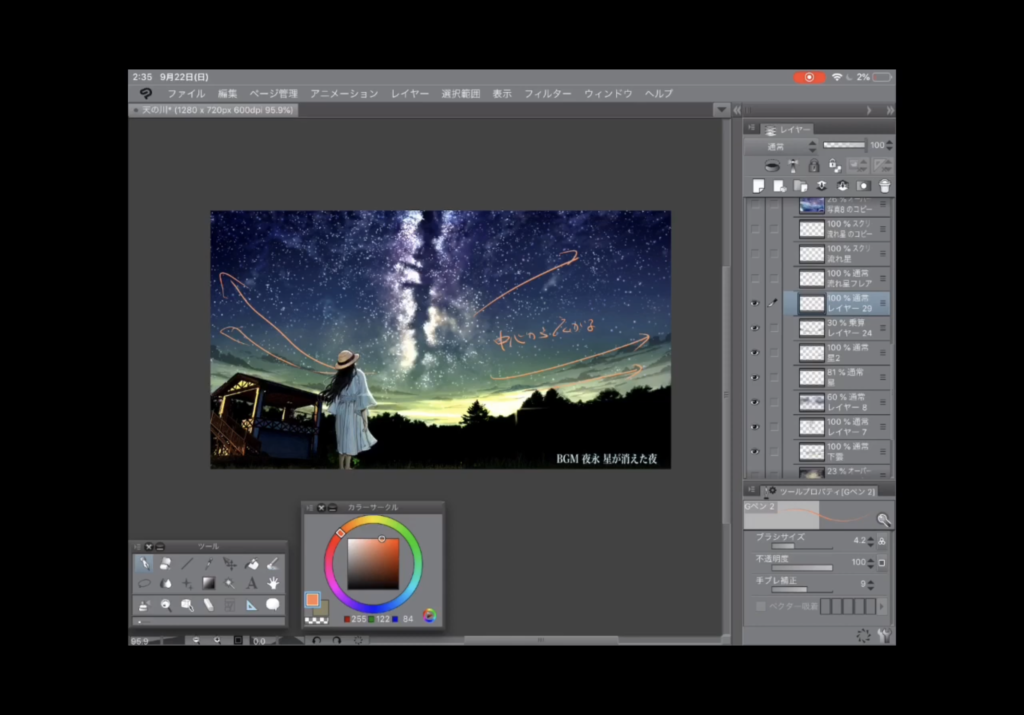Select the Airbrush tool
This screenshot has height=715, width=1024.
pyautogui.click(x=144, y=605)
